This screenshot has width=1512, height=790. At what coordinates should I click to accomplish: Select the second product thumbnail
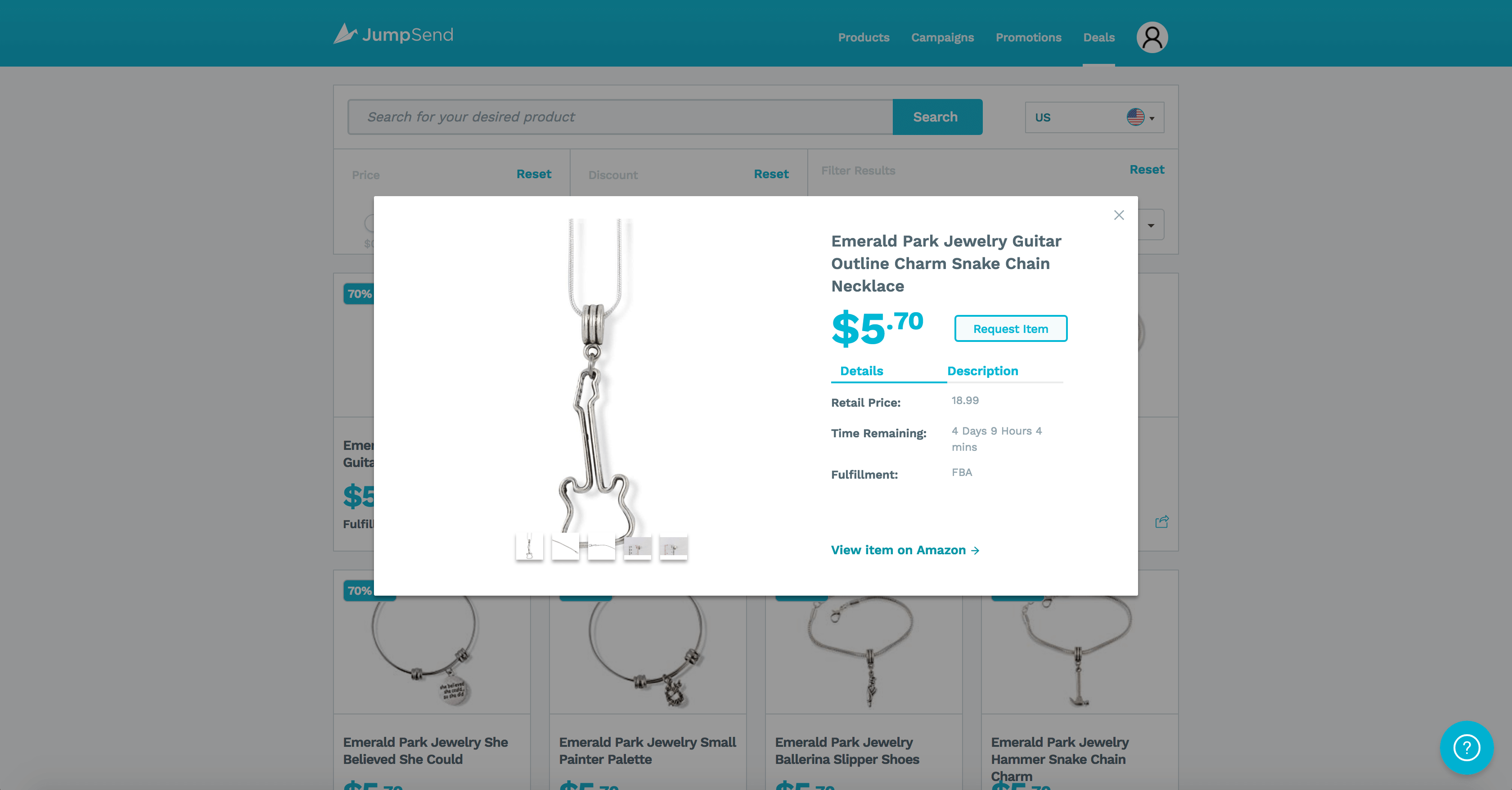pyautogui.click(x=565, y=547)
